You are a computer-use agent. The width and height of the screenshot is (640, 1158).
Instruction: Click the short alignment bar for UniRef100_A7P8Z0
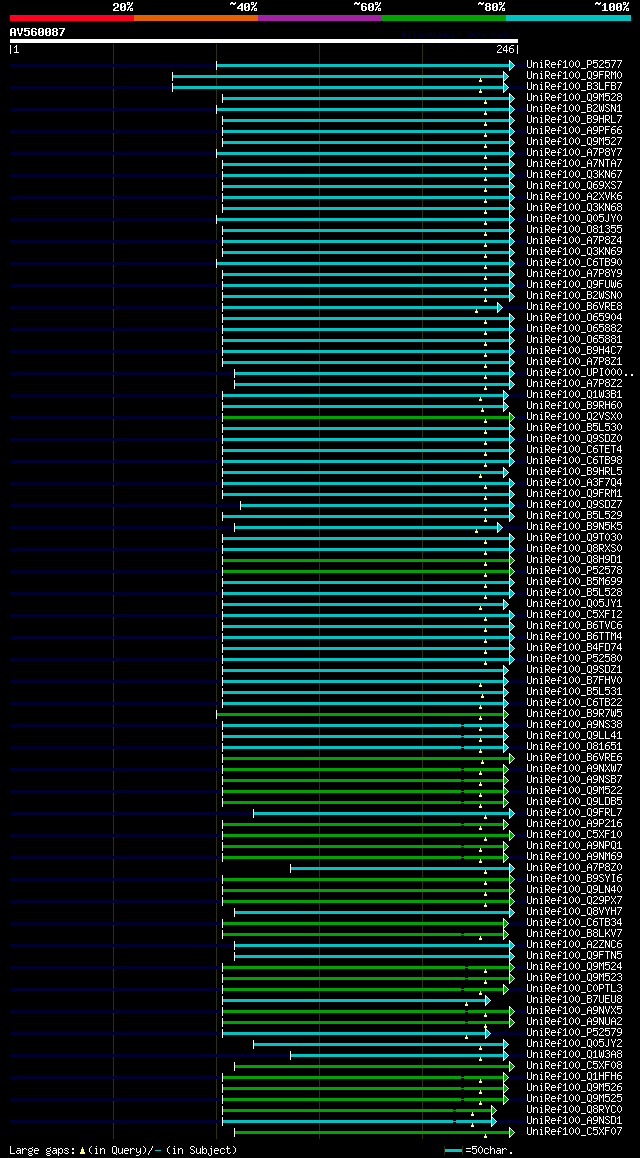point(402,868)
